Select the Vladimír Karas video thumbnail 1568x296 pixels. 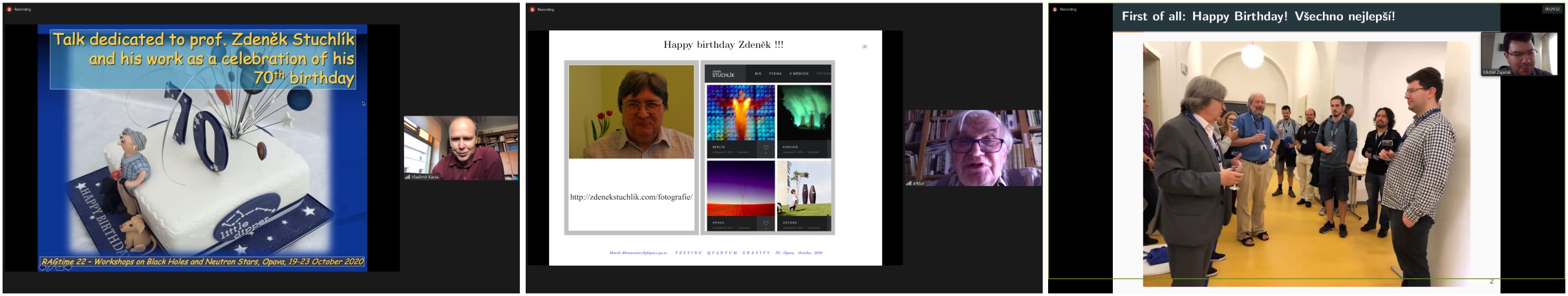[461, 147]
